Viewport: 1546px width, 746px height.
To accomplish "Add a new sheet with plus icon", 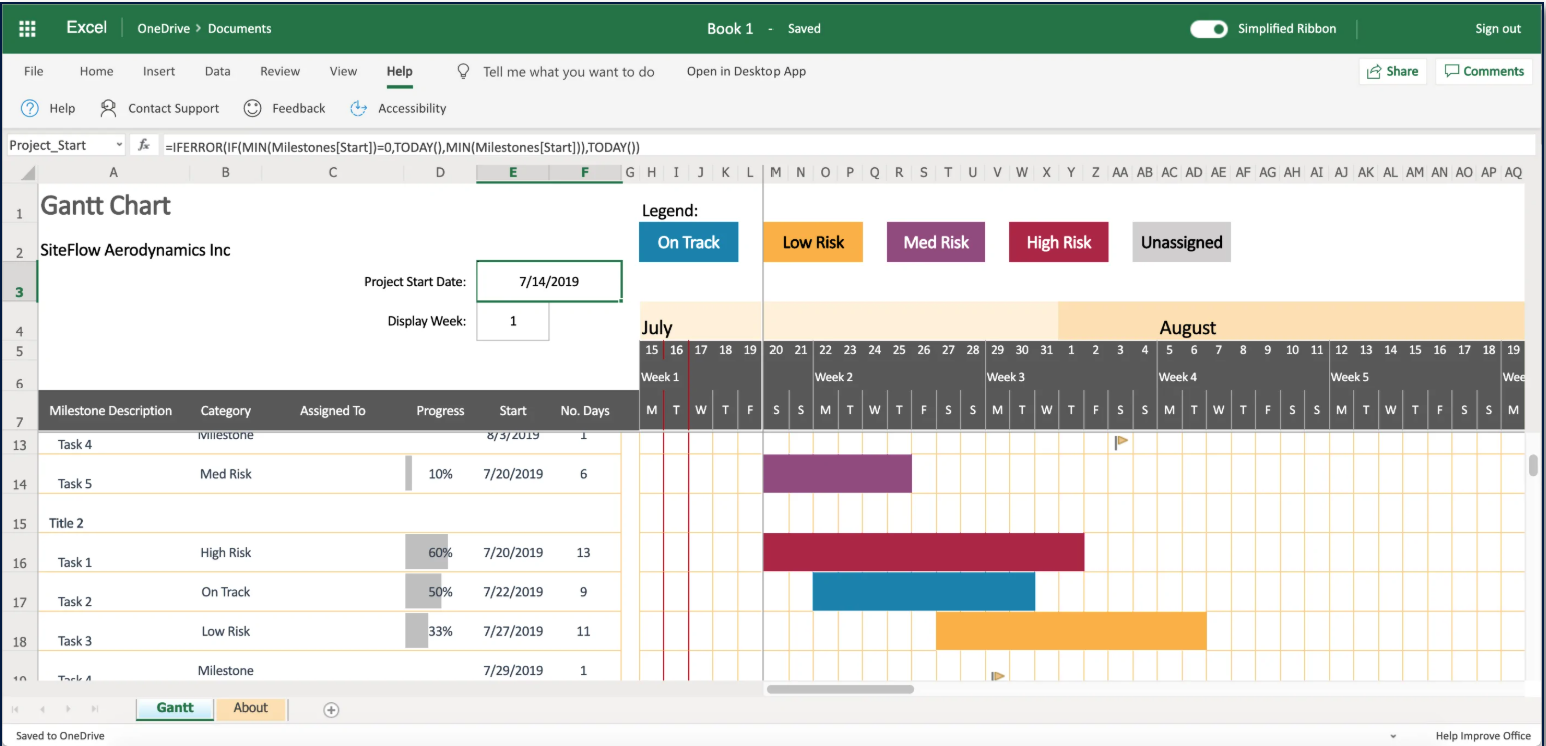I will [x=331, y=710].
